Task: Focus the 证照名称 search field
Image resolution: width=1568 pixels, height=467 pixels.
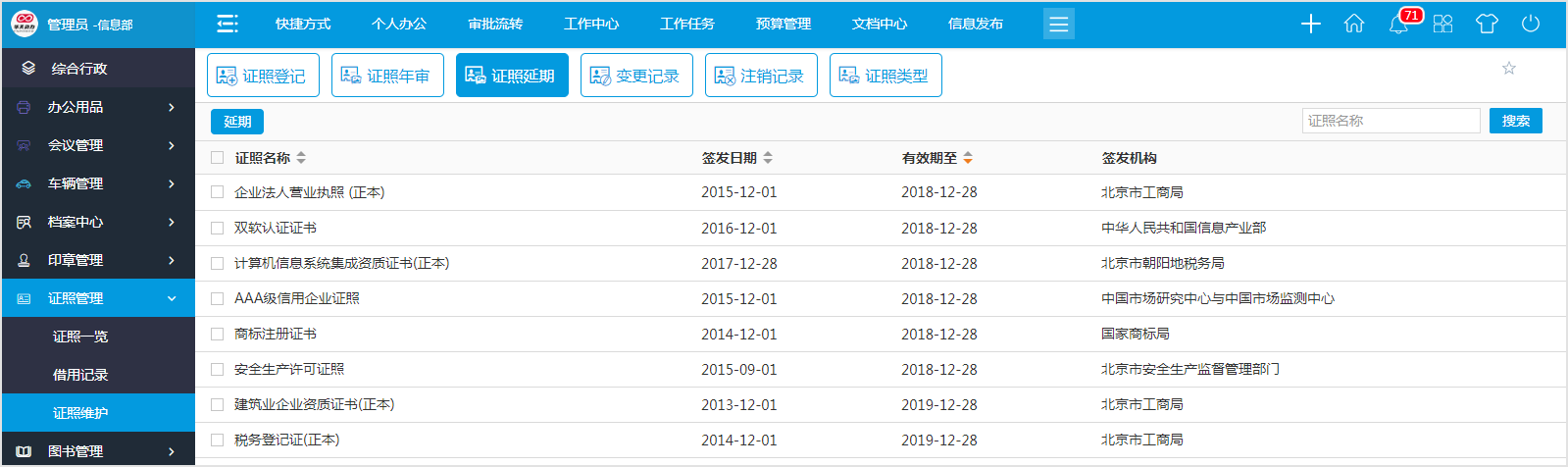Action: point(1391,121)
